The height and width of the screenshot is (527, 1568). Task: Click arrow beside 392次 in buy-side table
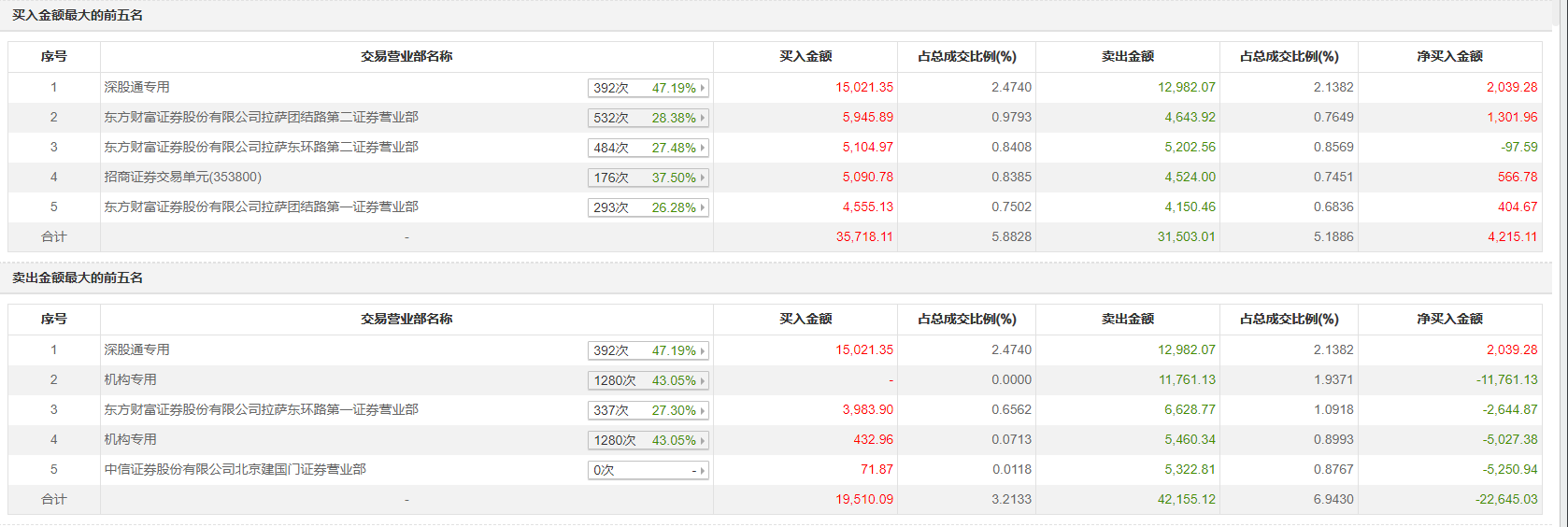[703, 88]
